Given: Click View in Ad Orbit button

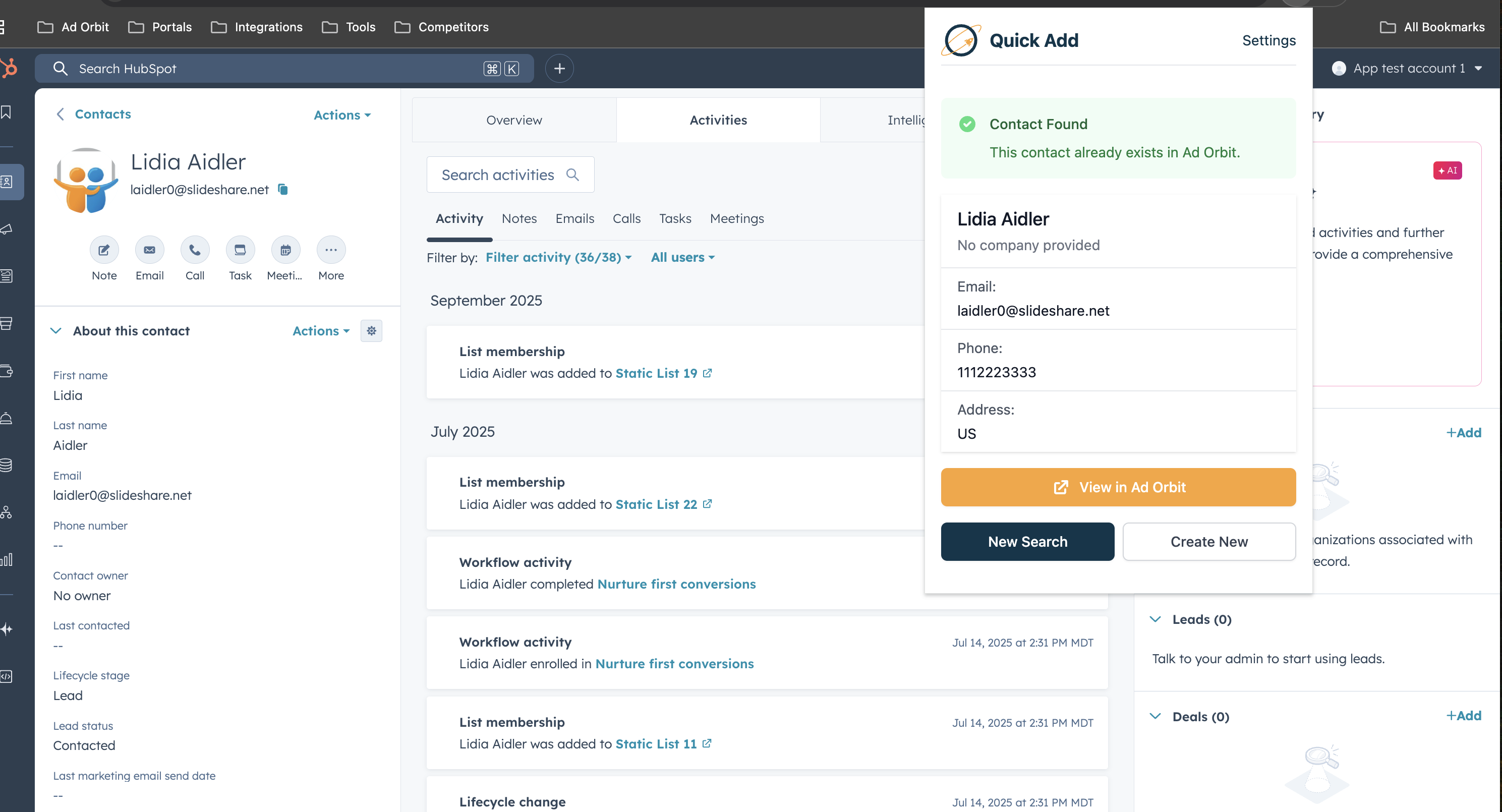Looking at the screenshot, I should [x=1118, y=487].
